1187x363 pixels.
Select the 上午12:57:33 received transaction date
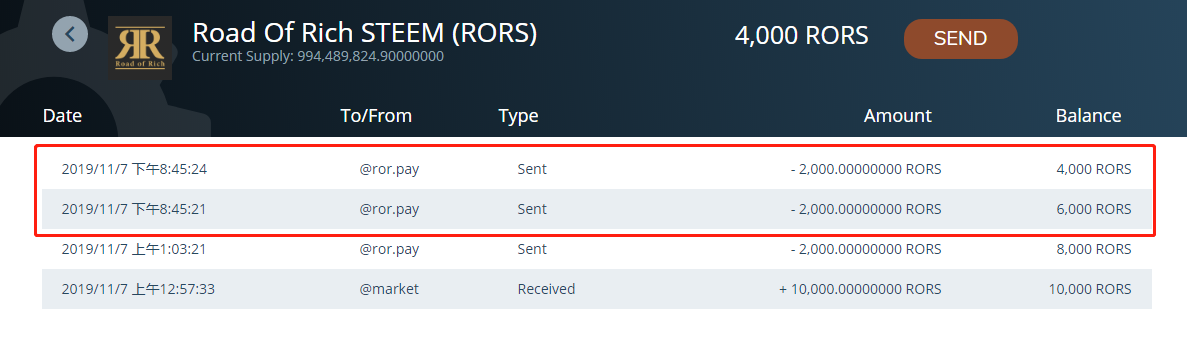click(138, 289)
